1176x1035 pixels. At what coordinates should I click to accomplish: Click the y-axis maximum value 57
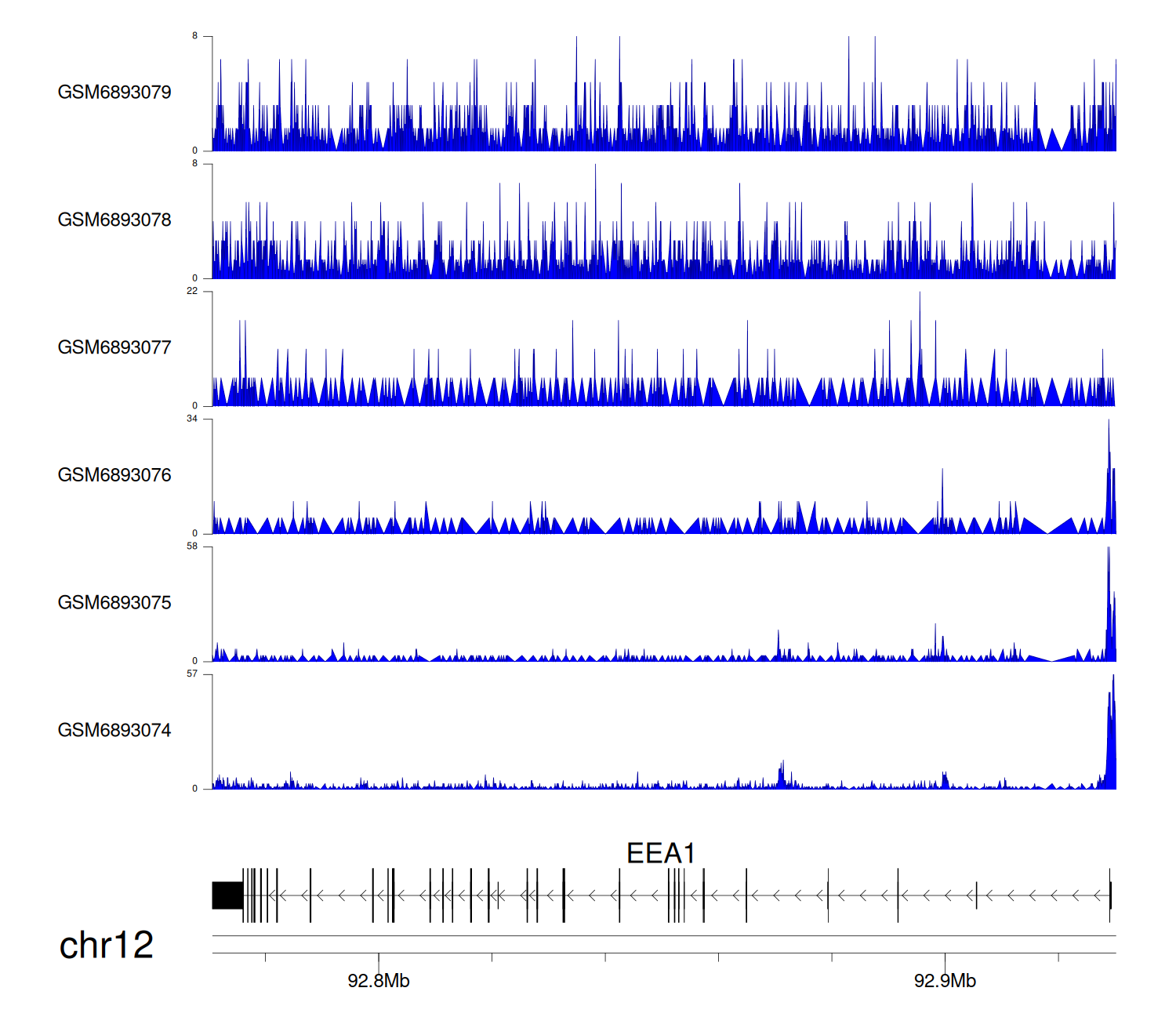192,674
